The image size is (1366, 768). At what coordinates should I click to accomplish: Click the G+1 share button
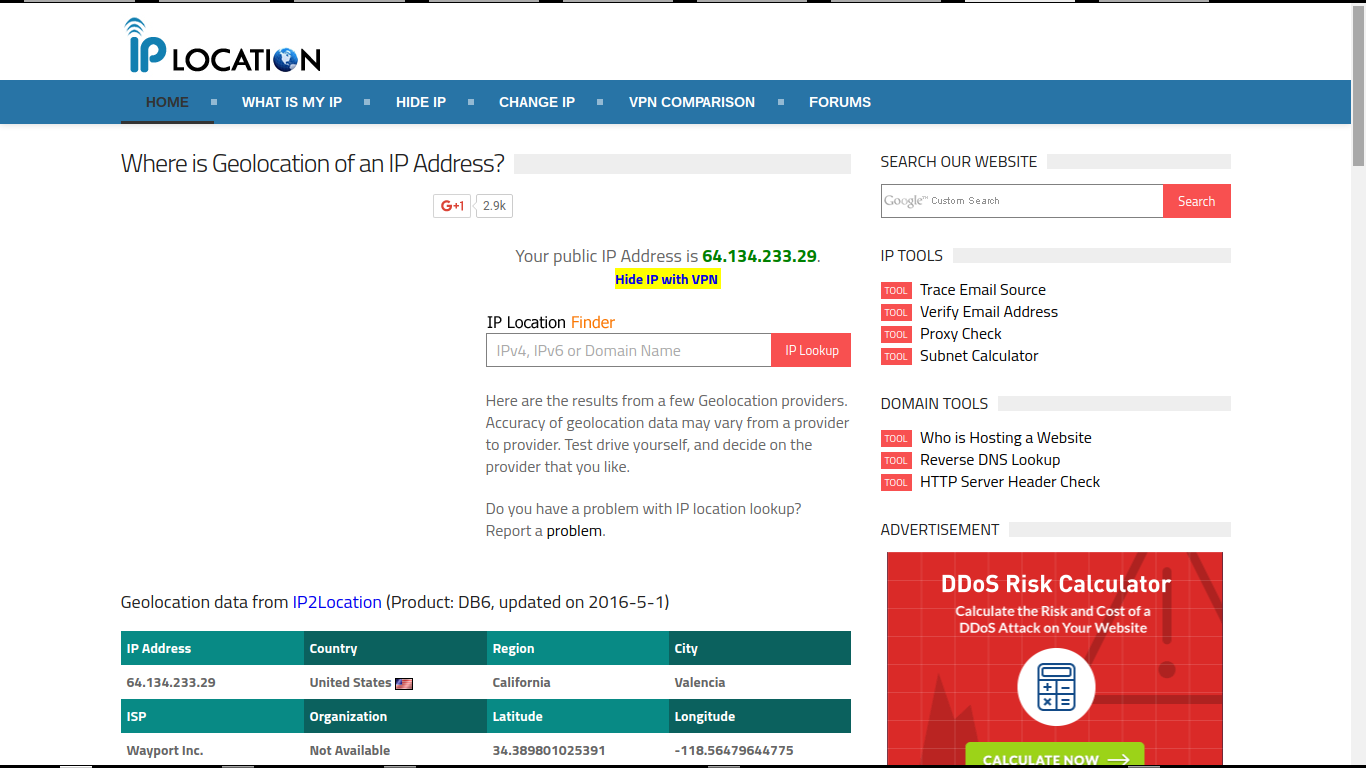(x=452, y=206)
